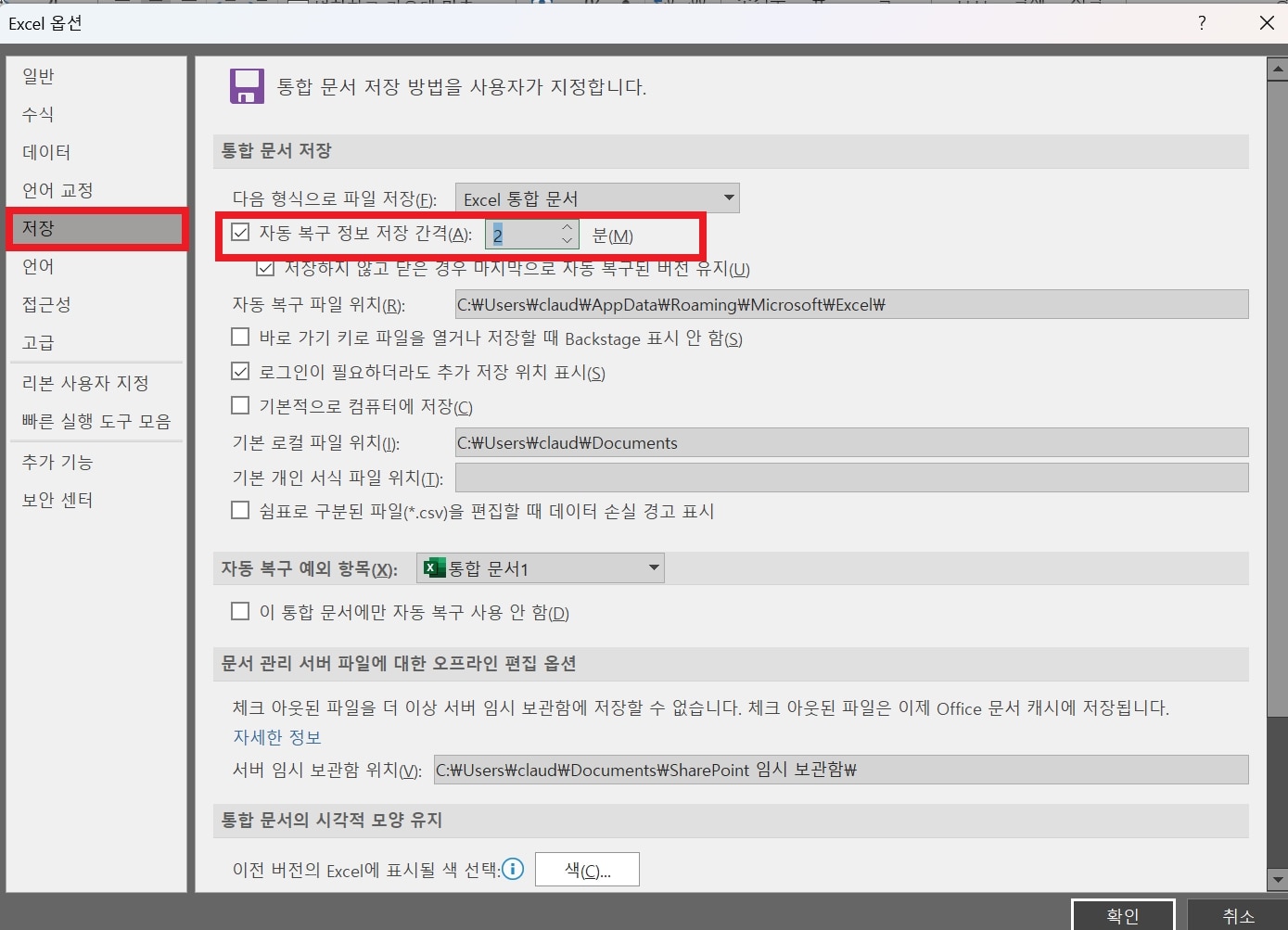Click the 통합 문서 저장 section heading

(x=276, y=150)
